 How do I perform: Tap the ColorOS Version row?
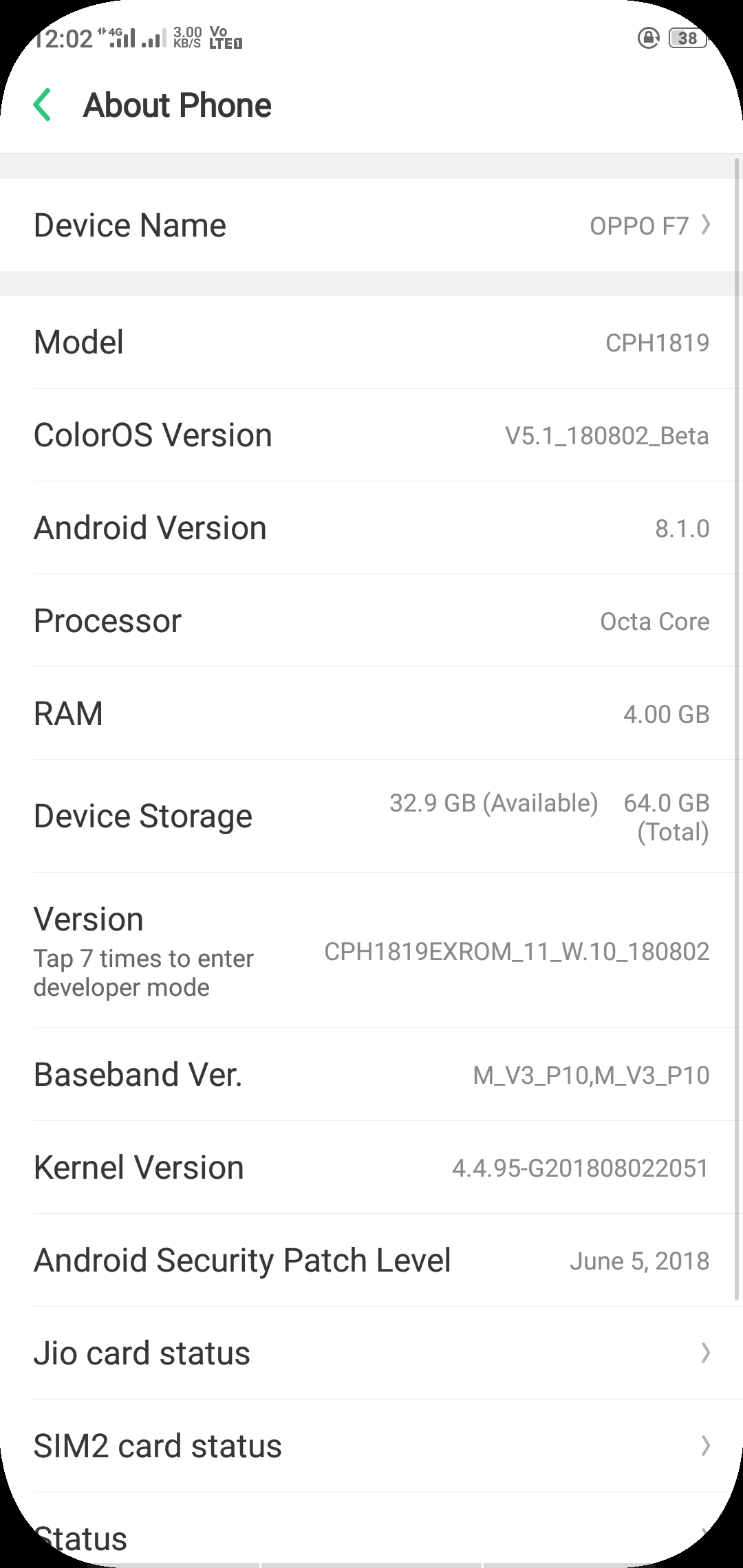(x=371, y=435)
